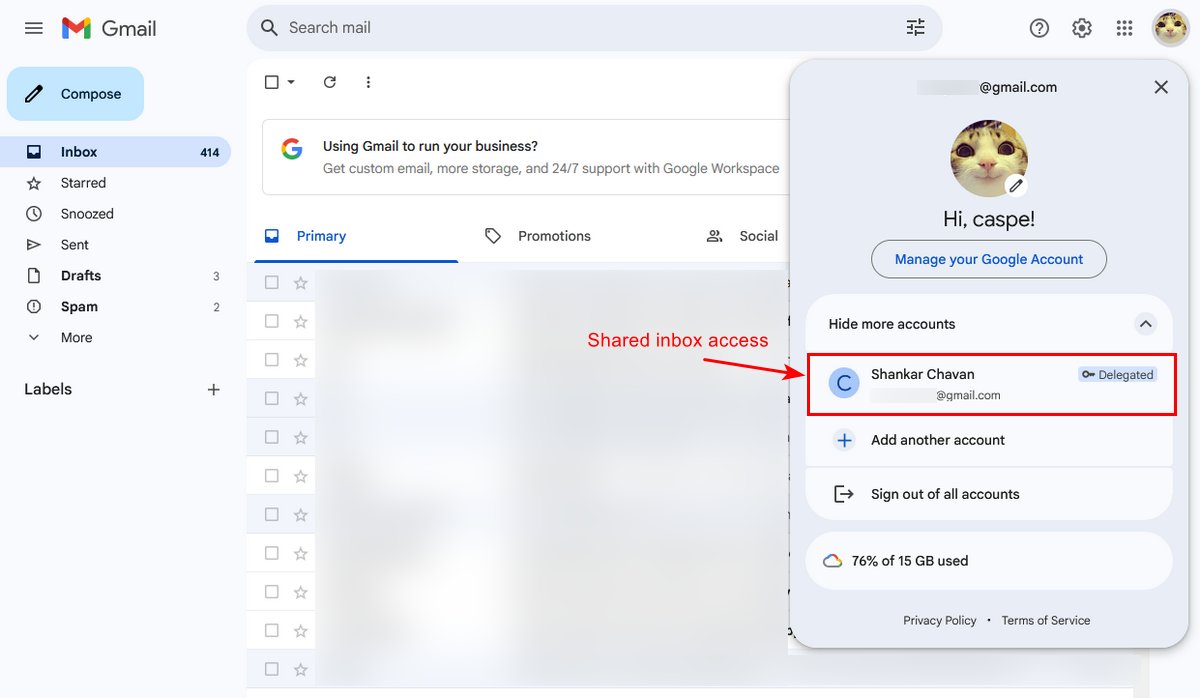Click the Delegated key badge
Viewport: 1200px width, 698px height.
click(x=1117, y=375)
